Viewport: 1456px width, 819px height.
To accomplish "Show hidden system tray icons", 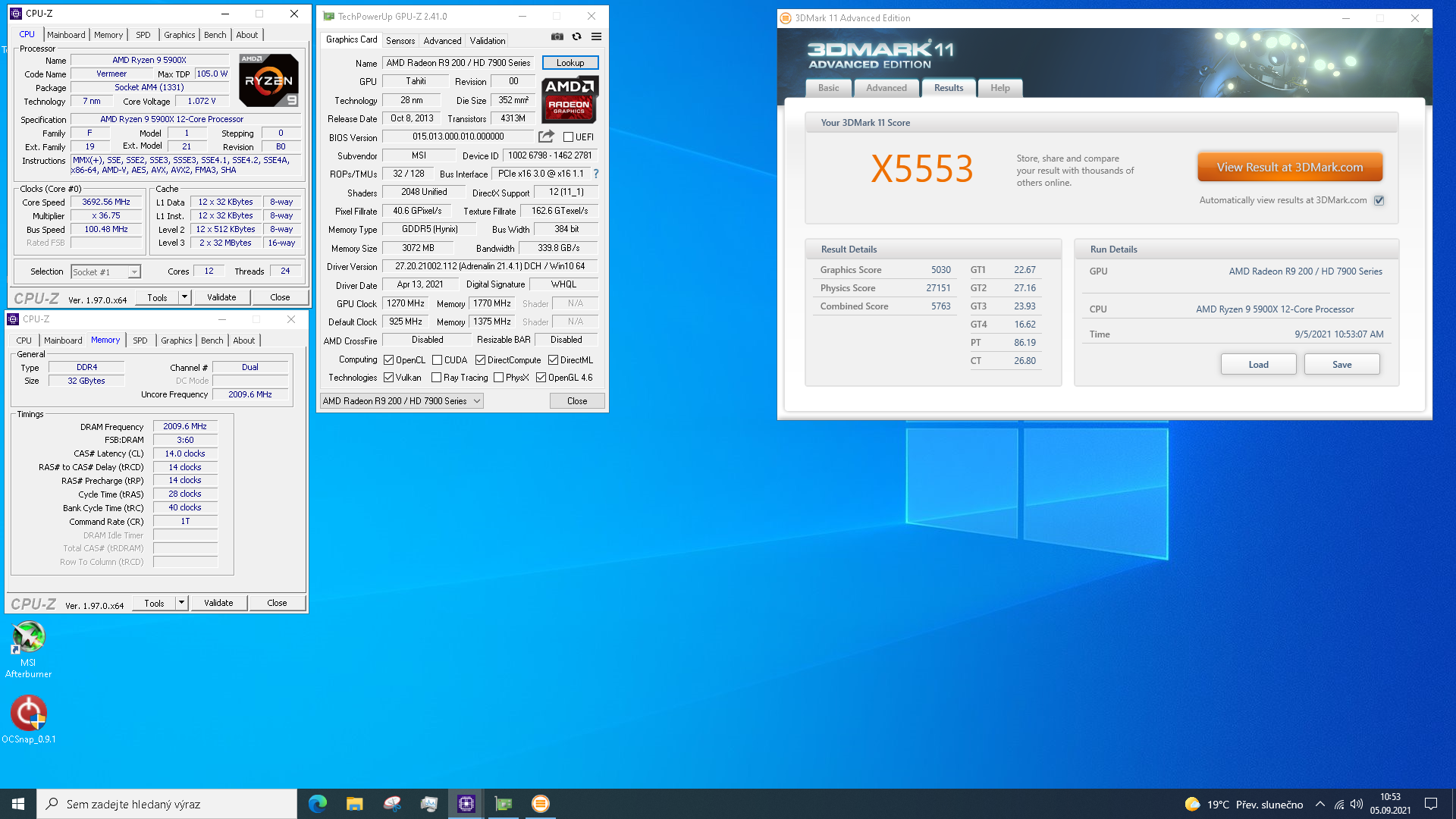I will click(x=1320, y=805).
